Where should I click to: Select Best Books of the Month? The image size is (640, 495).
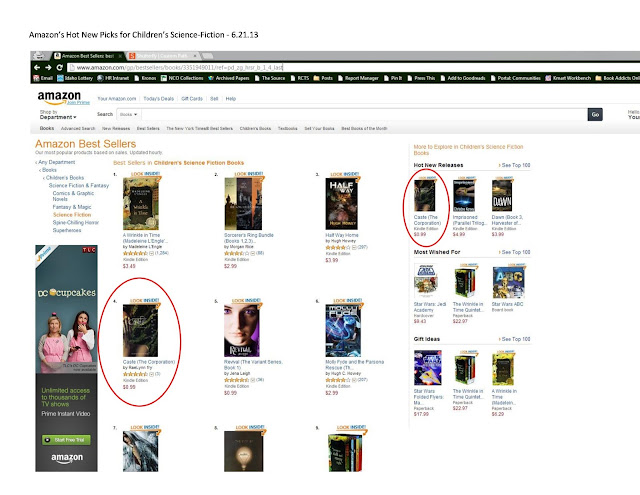coord(364,129)
